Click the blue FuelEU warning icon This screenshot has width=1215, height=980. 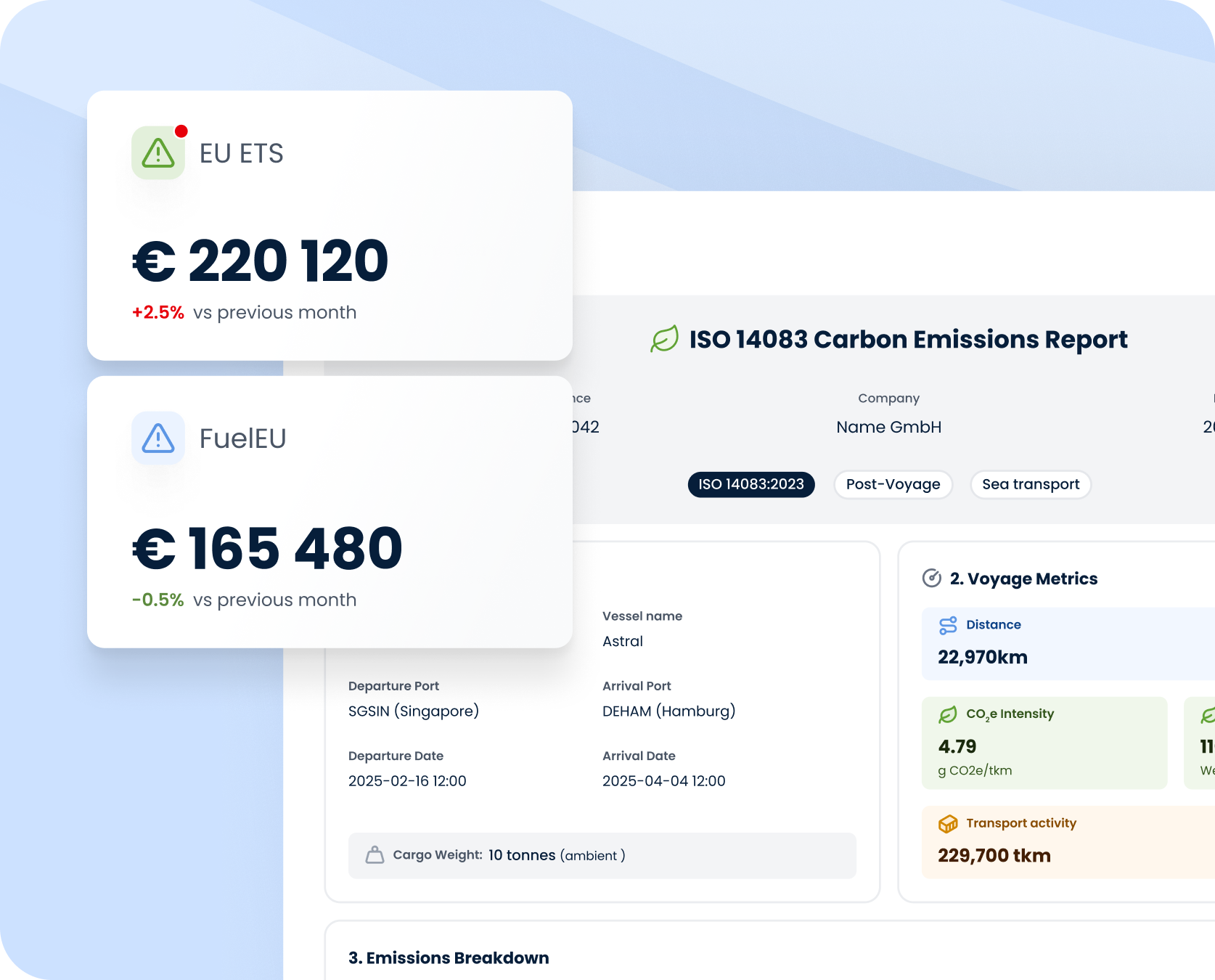pyautogui.click(x=157, y=438)
